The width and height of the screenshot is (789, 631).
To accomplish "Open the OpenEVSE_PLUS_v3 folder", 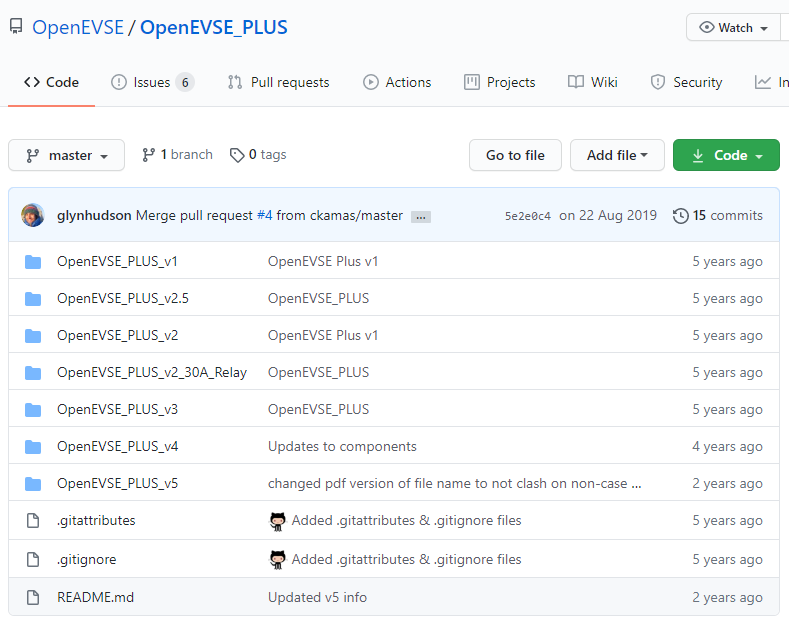I will coord(117,410).
